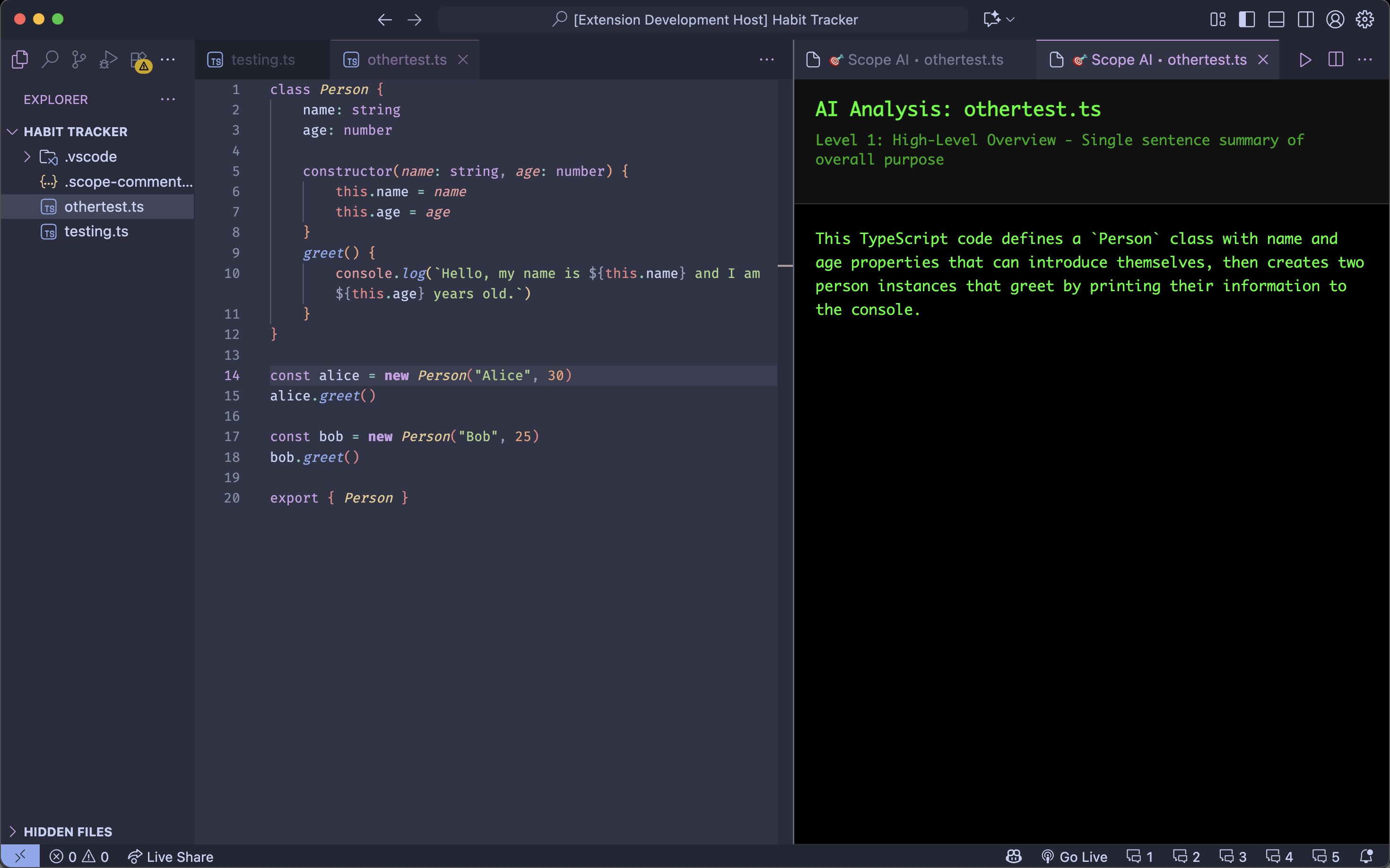
Task: Open the Search view icon
Action: [x=50, y=59]
